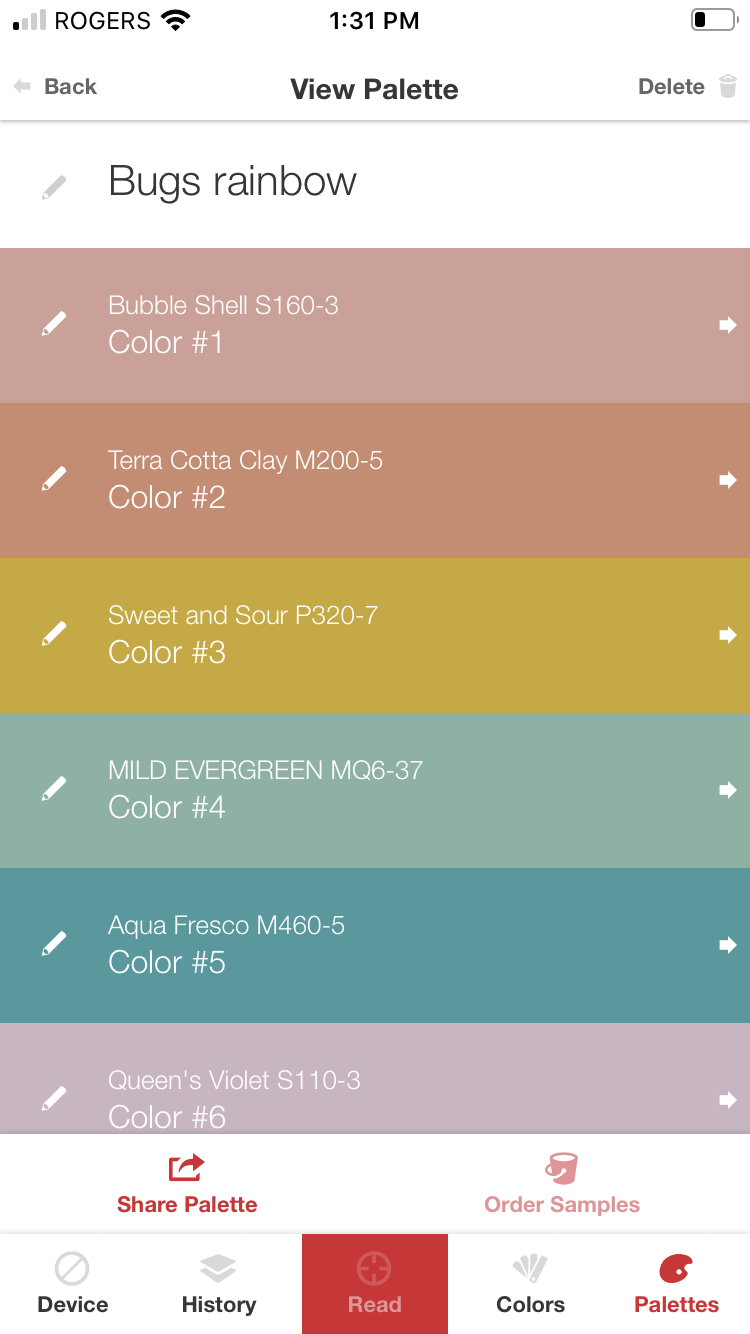Tap pencil icon for MILD EVERGREEN row

point(55,789)
